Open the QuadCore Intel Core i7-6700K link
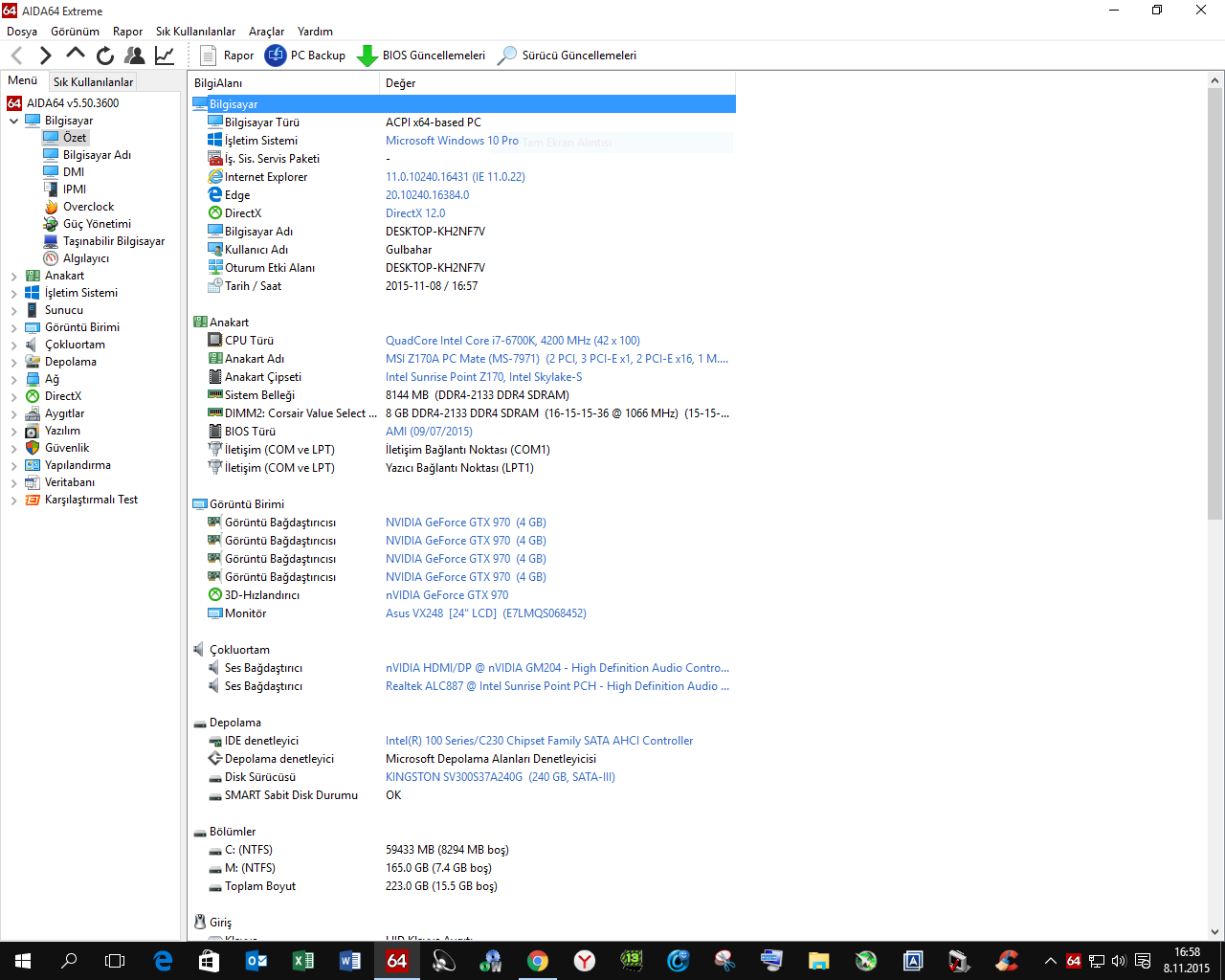The height and width of the screenshot is (980, 1225). coord(513,341)
